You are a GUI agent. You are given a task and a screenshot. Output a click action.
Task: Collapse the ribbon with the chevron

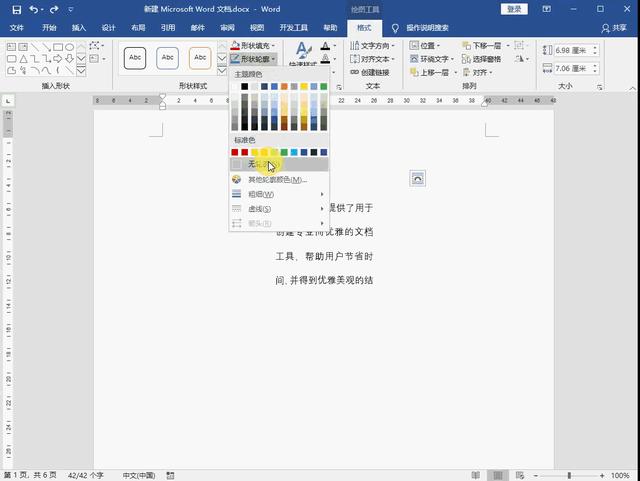pos(632,88)
